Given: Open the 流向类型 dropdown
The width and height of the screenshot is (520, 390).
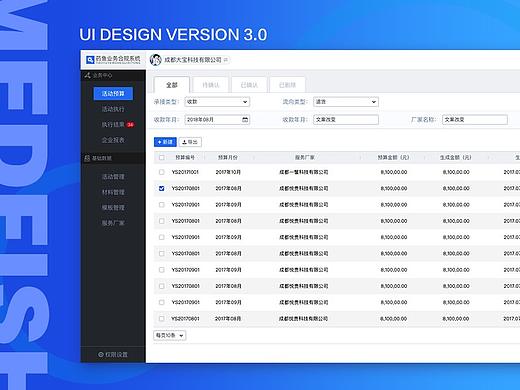Looking at the screenshot, I should pos(346,102).
